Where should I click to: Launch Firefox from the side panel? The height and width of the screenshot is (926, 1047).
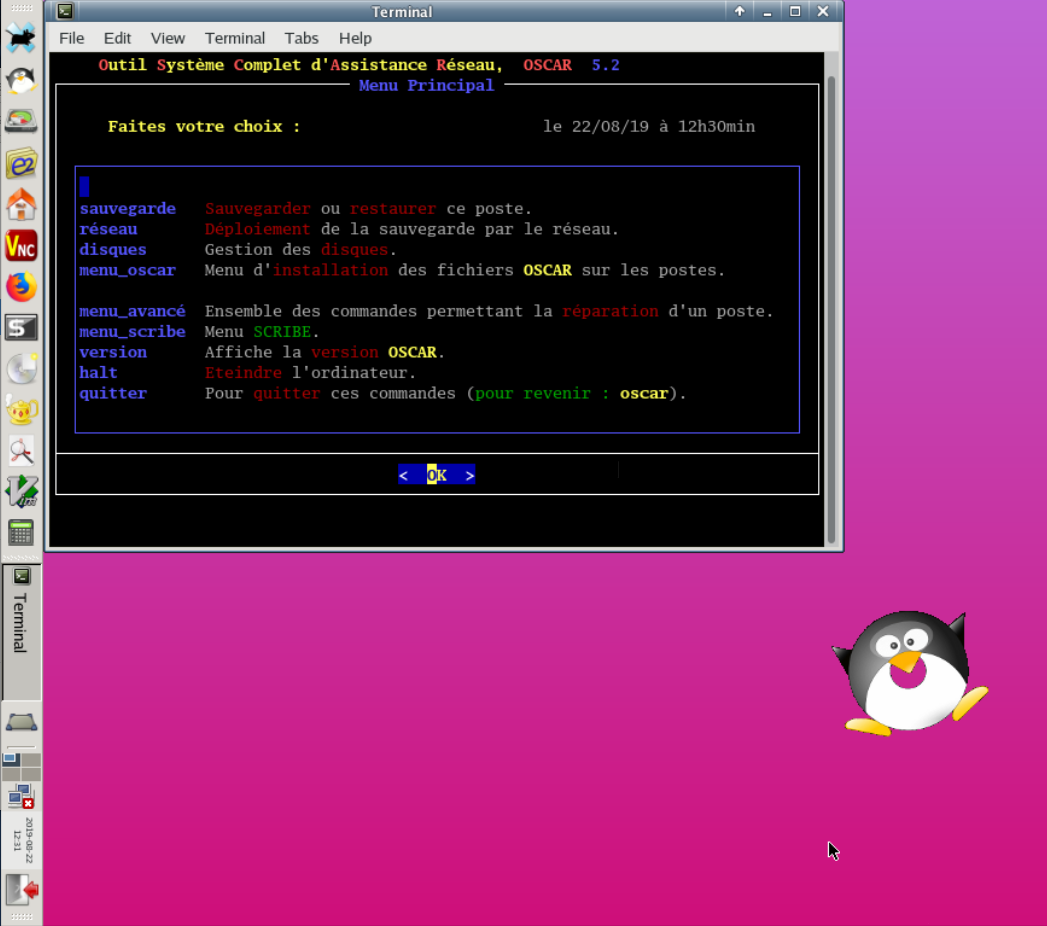point(21,287)
